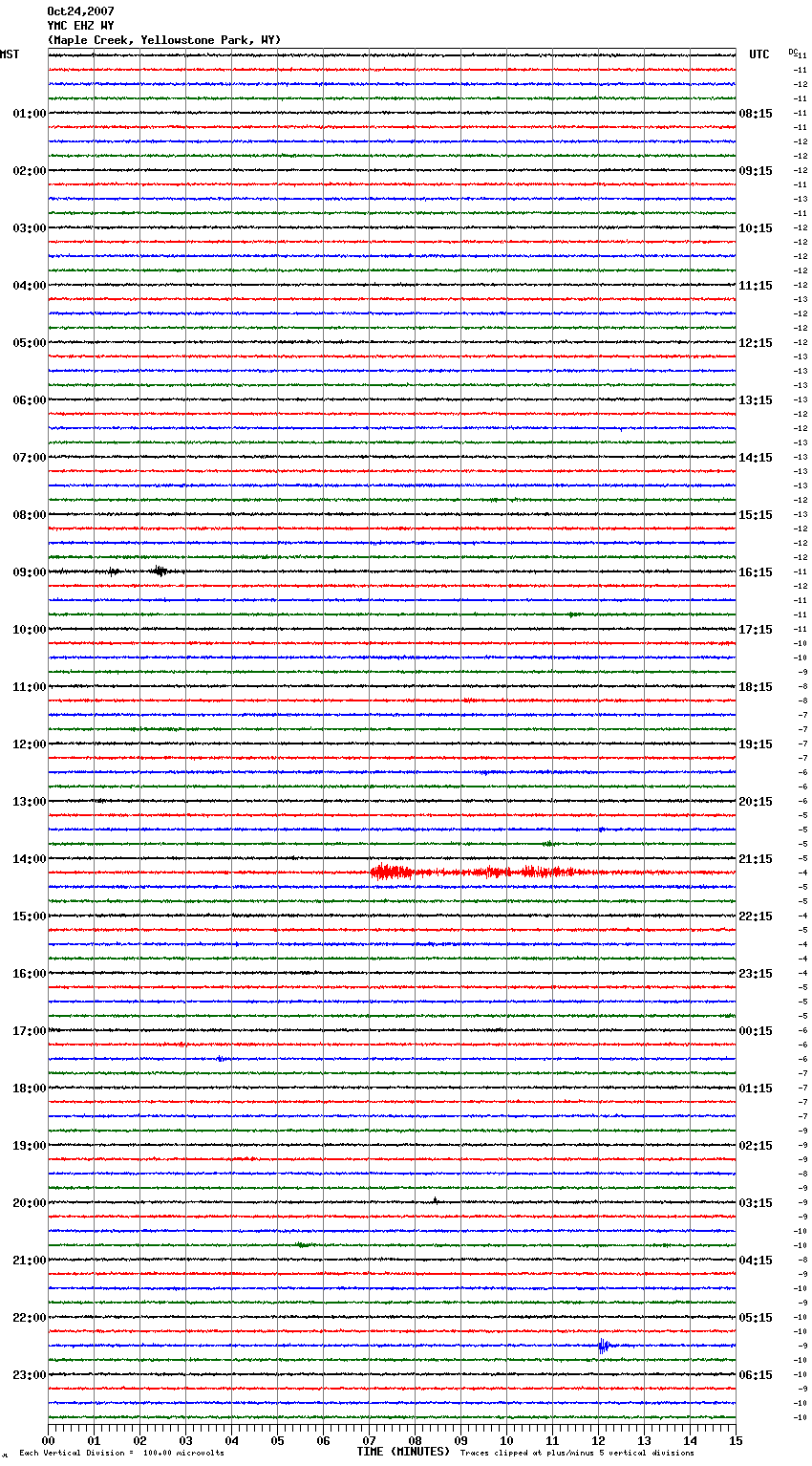Click the 09:00 MST time label

point(30,572)
